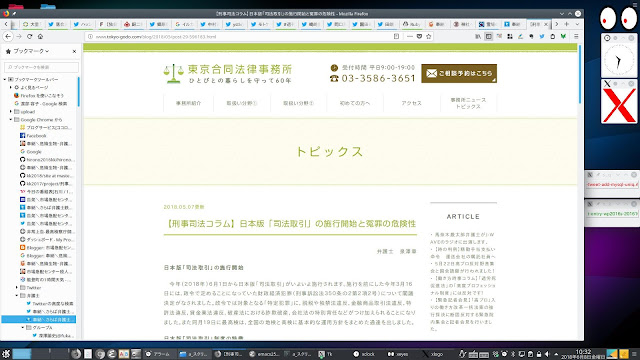
Task: Switch to the first Twitter tab
Action: click(x=57, y=24)
